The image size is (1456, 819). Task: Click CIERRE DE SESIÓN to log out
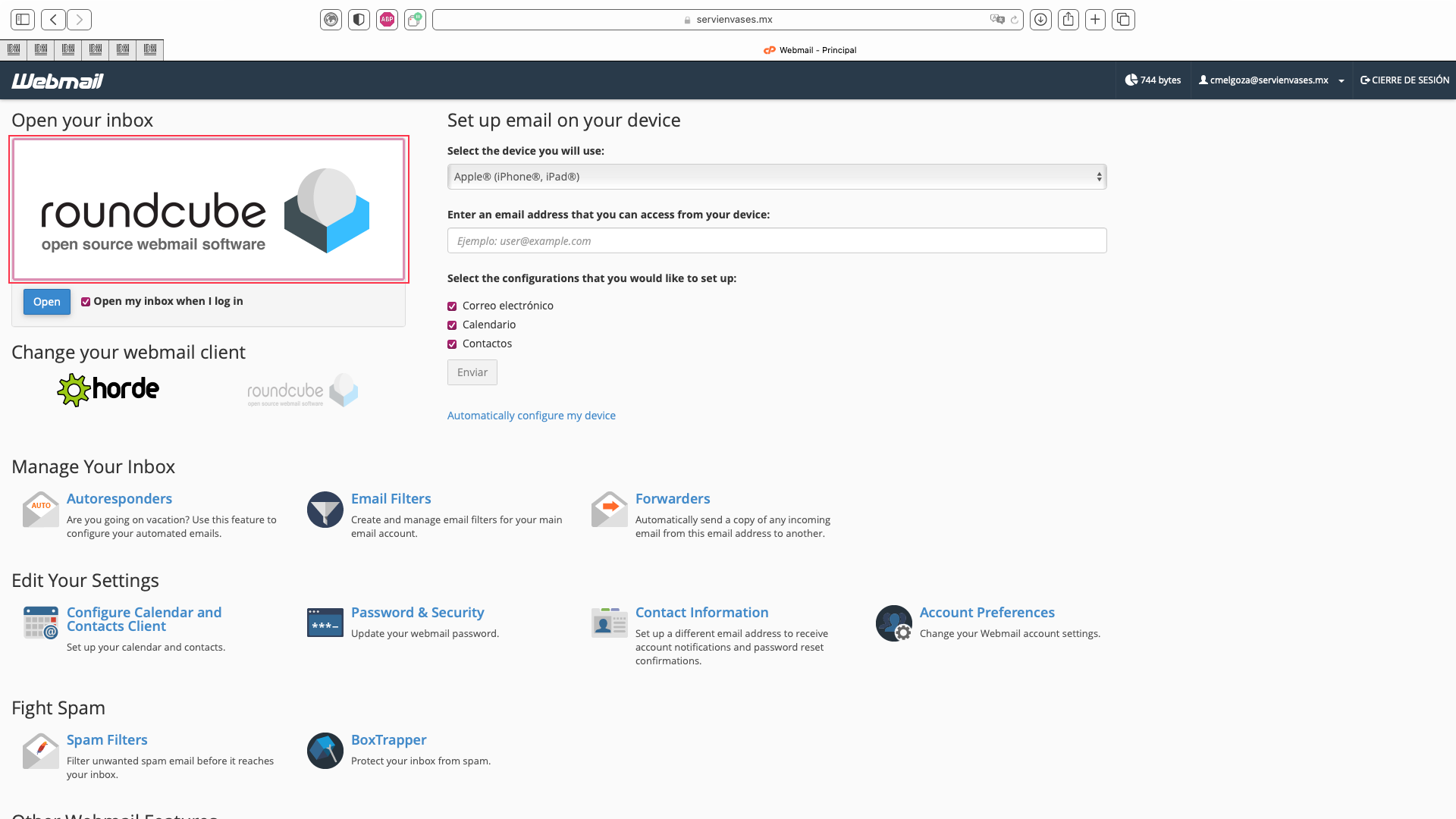1404,80
